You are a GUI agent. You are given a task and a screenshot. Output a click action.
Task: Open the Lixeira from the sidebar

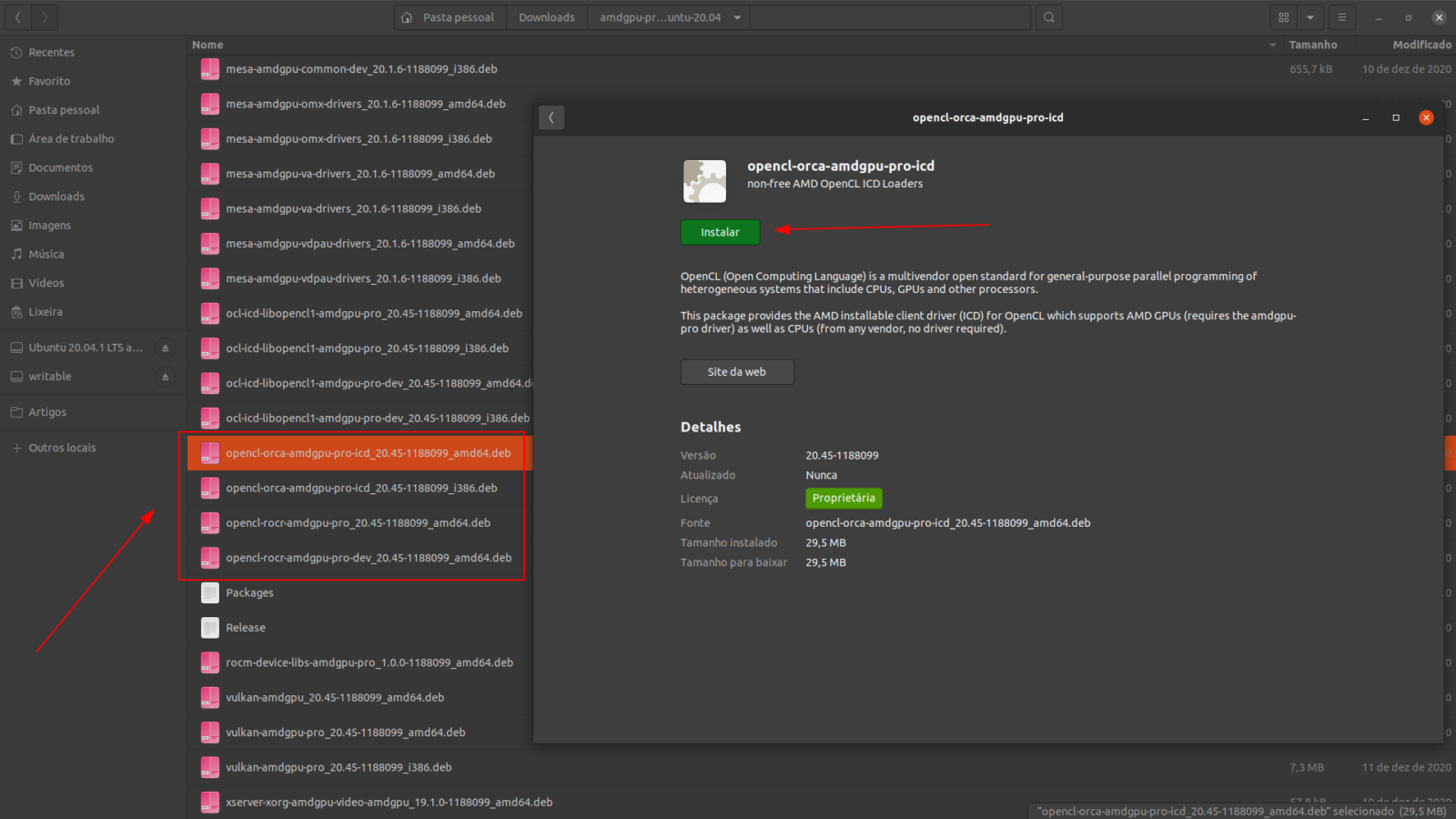pos(46,311)
